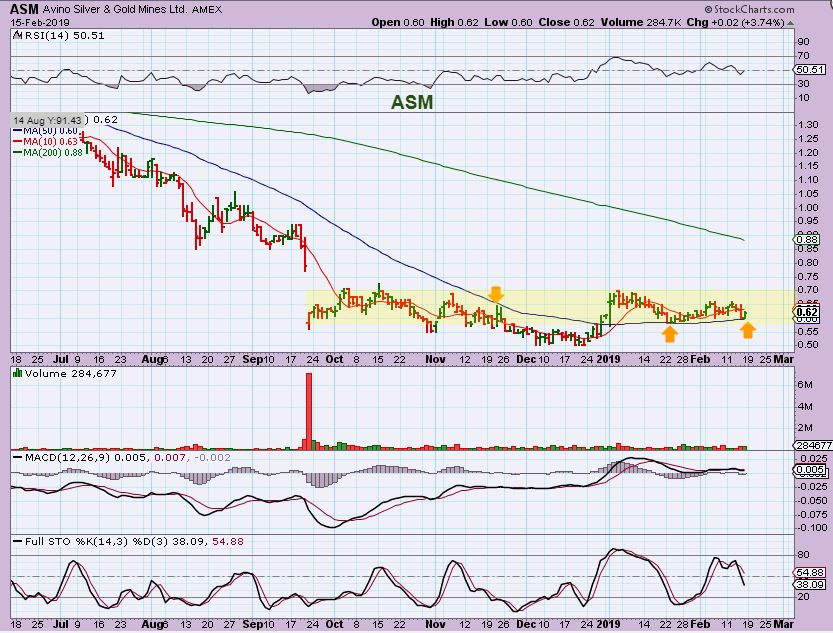Image resolution: width=833 pixels, height=633 pixels.
Task: Click the green up-triangle change indicator
Action: click(790, 23)
